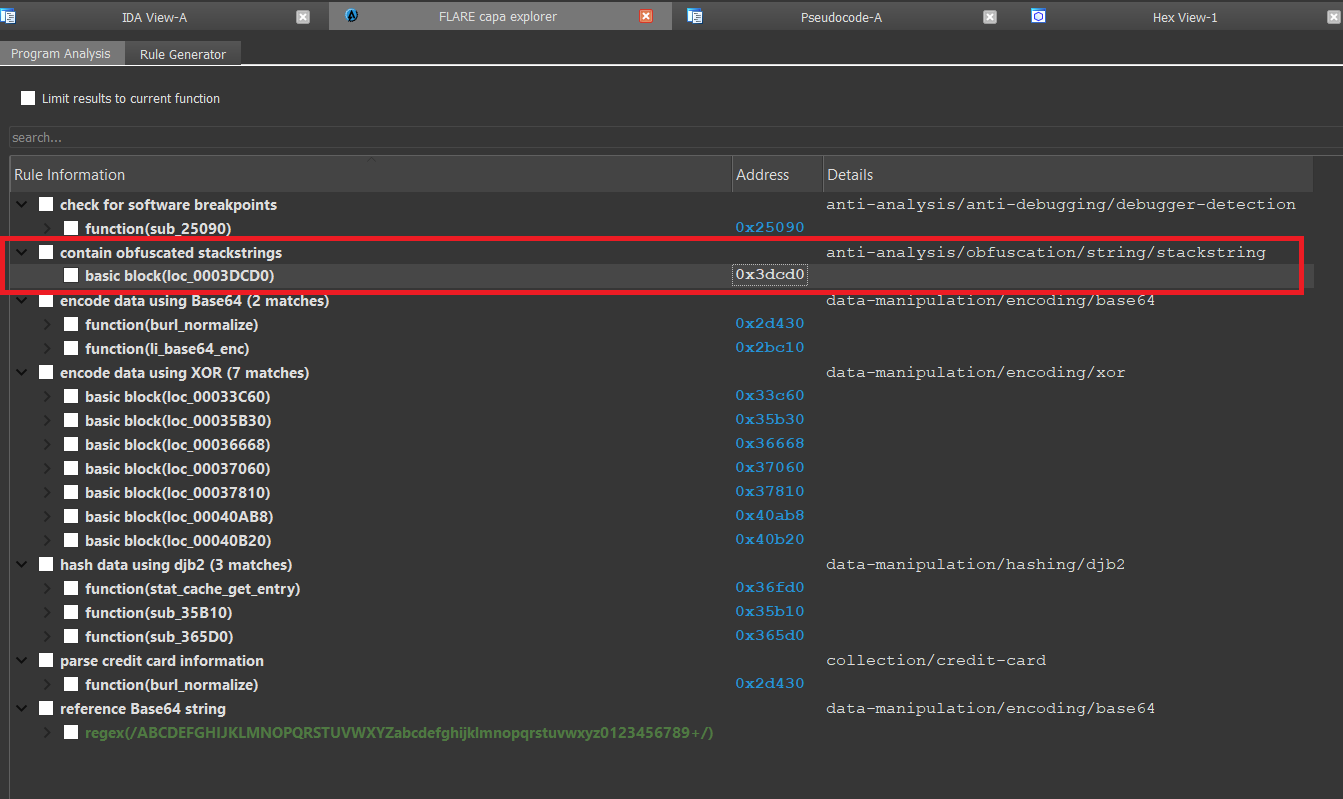This screenshot has width=1343, height=799.
Task: Switch to the Rule Generator tab
Action: coord(183,54)
